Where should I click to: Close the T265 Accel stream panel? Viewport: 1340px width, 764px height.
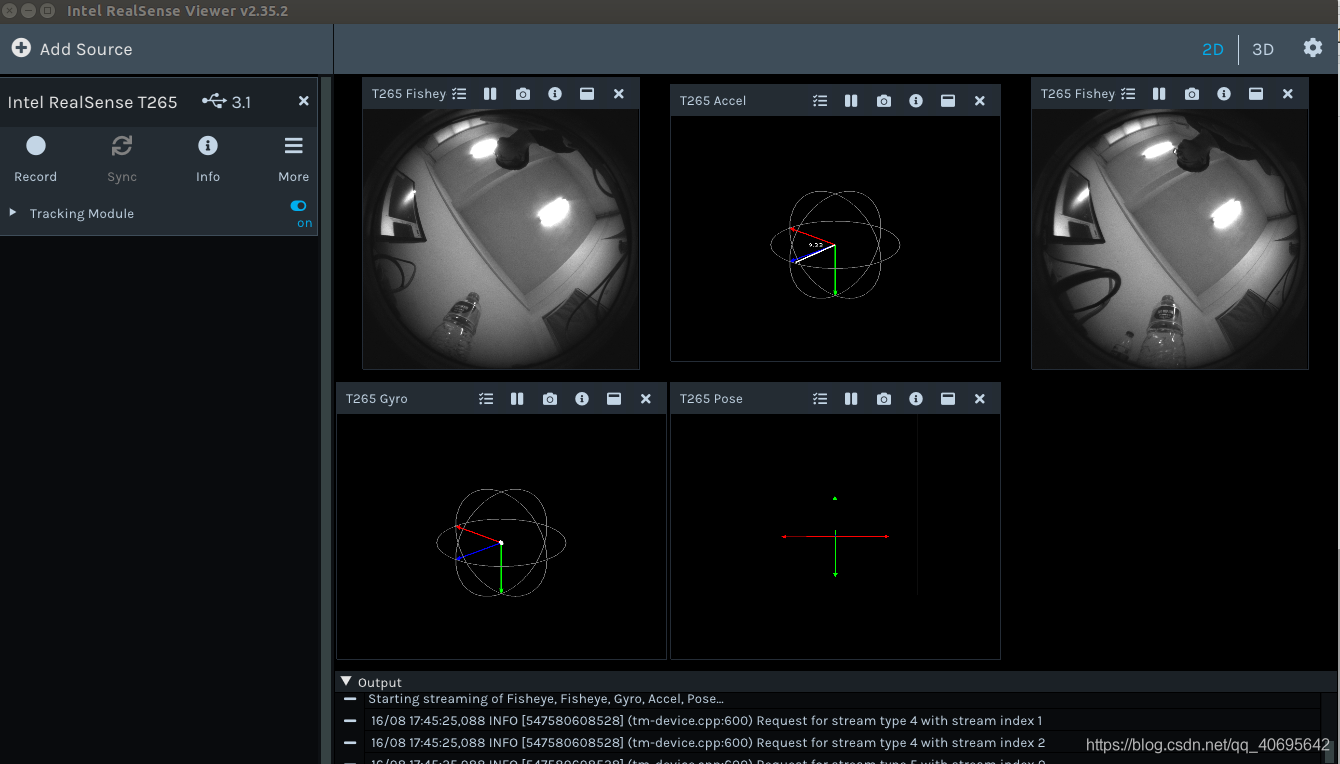tap(979, 101)
